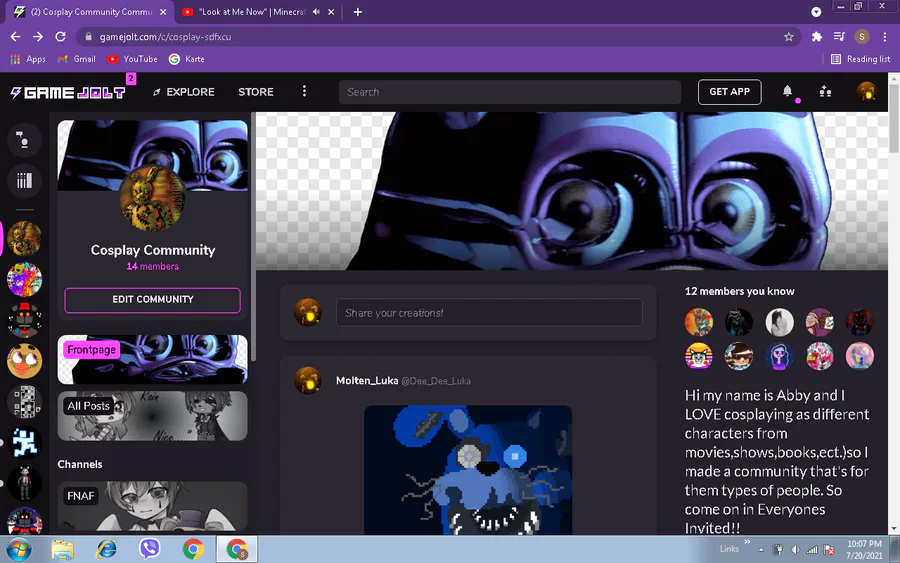Select the orange duck face community icon
Viewport: 900px width, 563px height.
click(x=24, y=361)
